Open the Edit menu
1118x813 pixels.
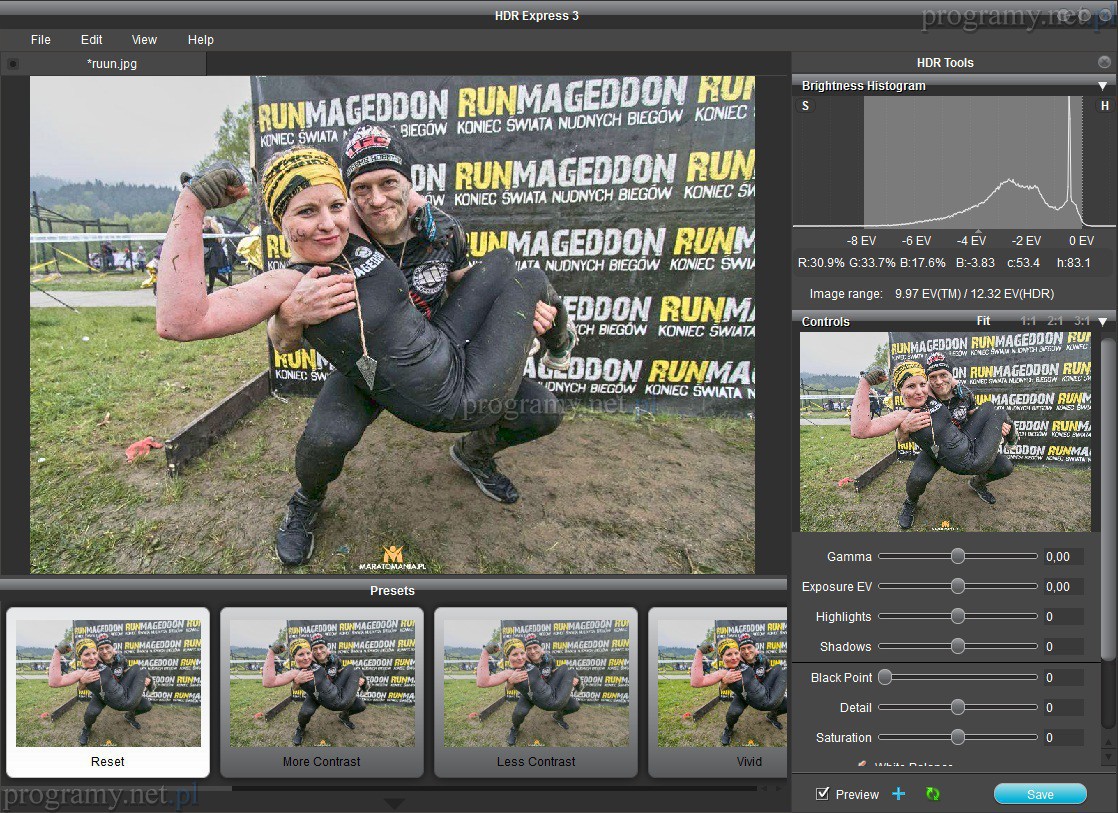(92, 40)
